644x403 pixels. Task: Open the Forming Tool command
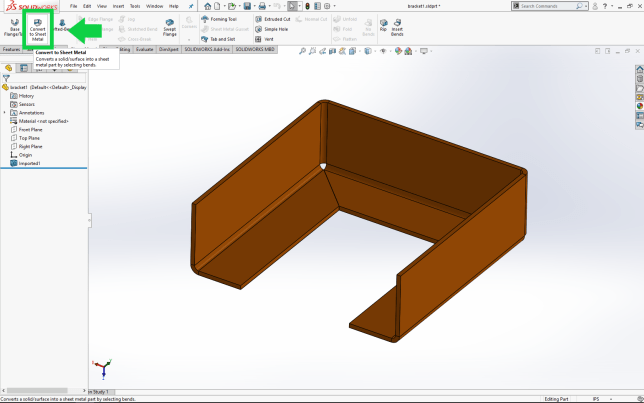tap(219, 19)
